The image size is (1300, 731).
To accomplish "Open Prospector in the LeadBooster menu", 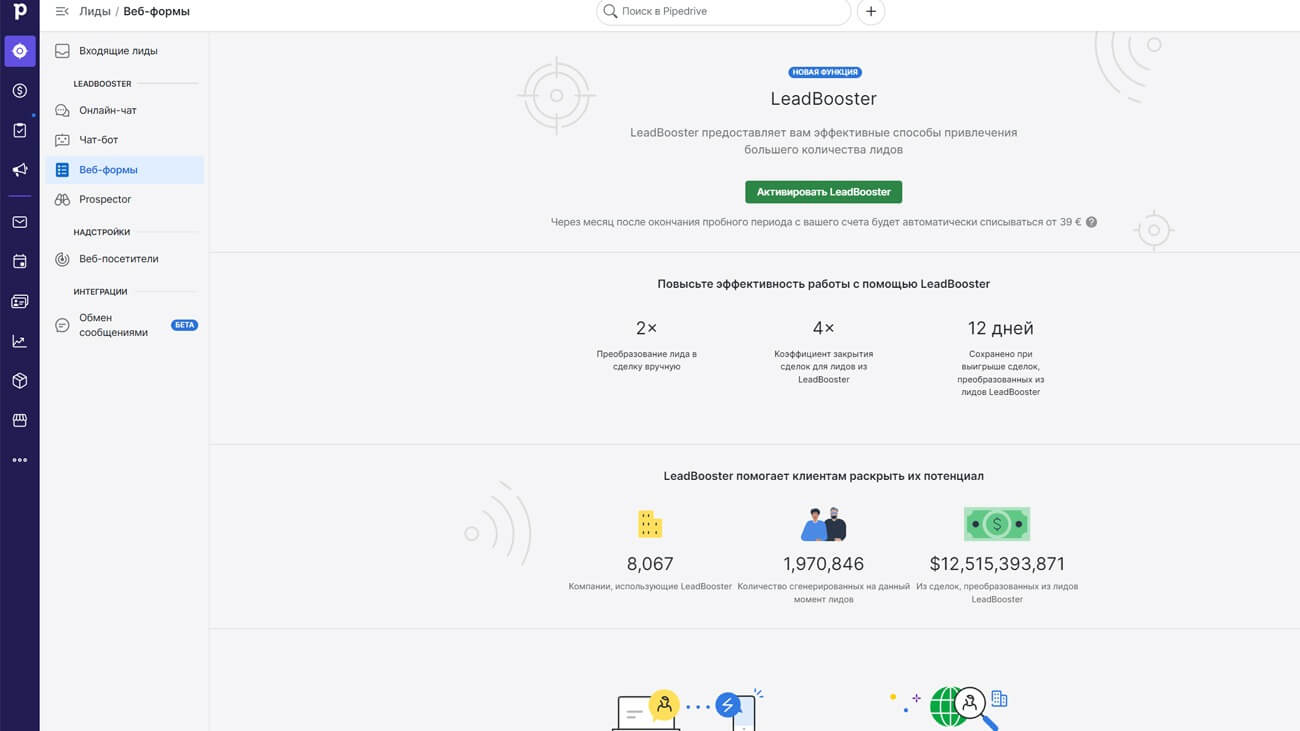I will pos(105,199).
